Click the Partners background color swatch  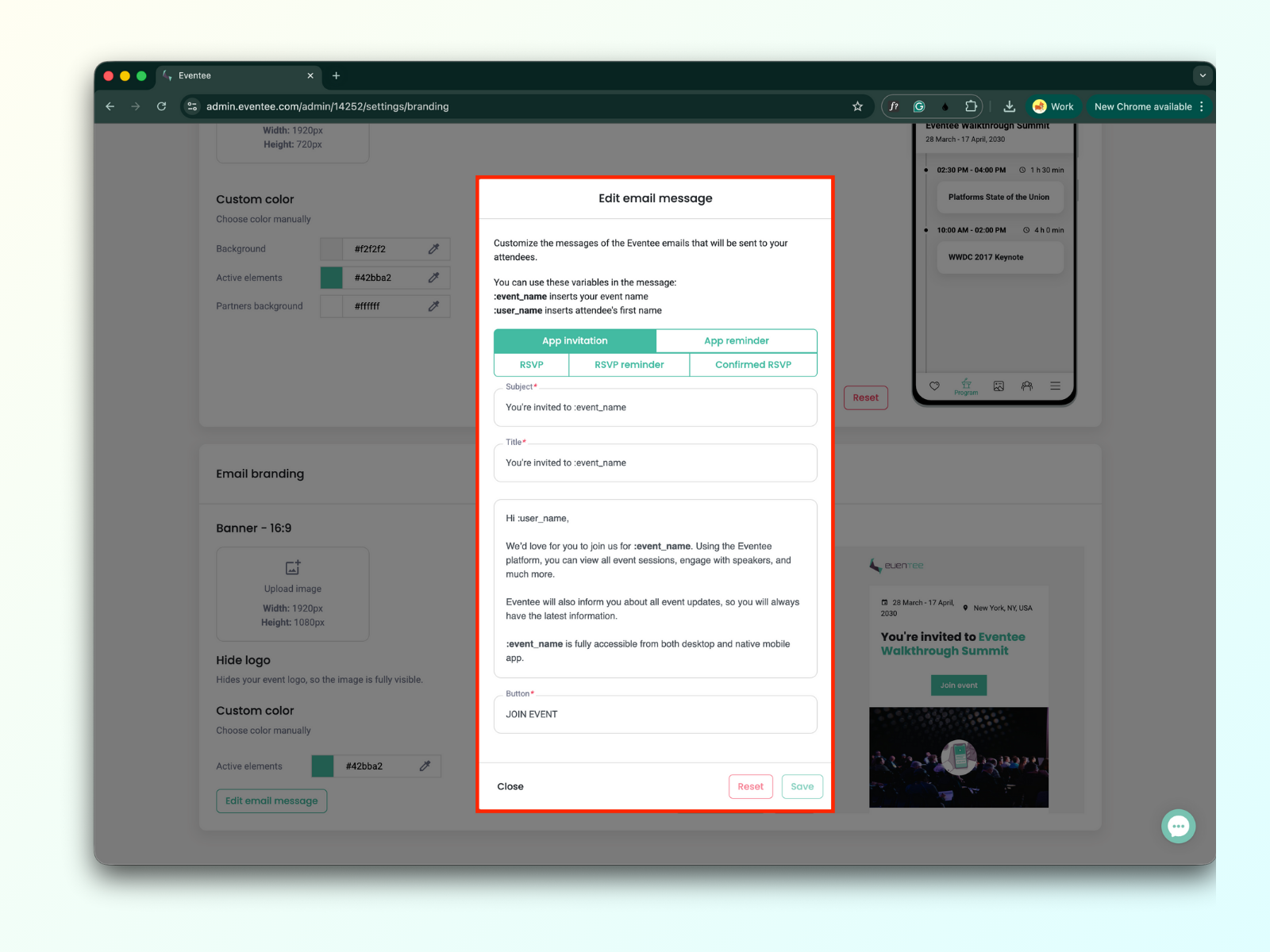click(331, 306)
